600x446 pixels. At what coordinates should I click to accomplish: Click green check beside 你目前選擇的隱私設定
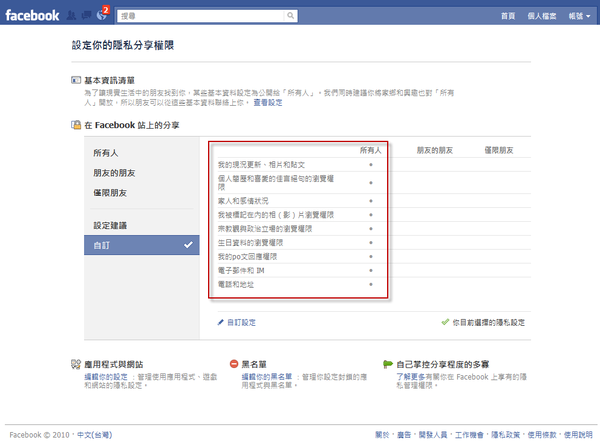pos(445,322)
